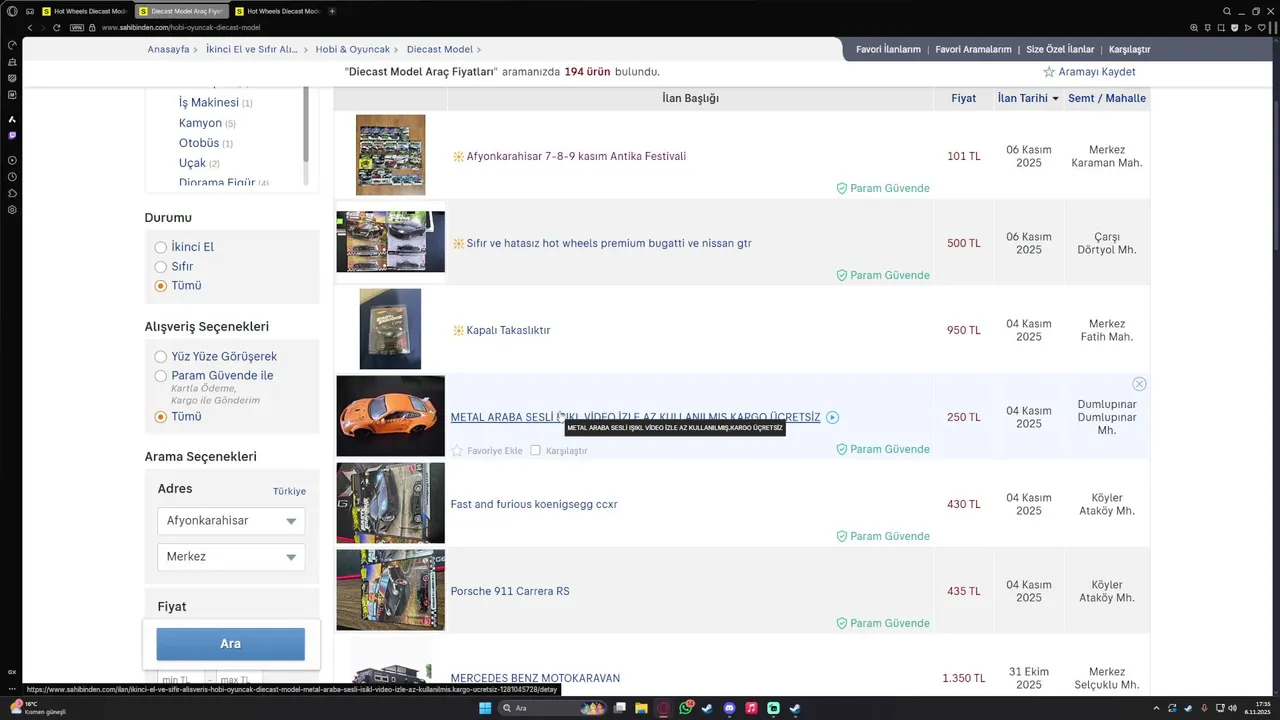Close the highlighted METAL ARABA row
The image size is (1280, 720).
pos(1139,384)
